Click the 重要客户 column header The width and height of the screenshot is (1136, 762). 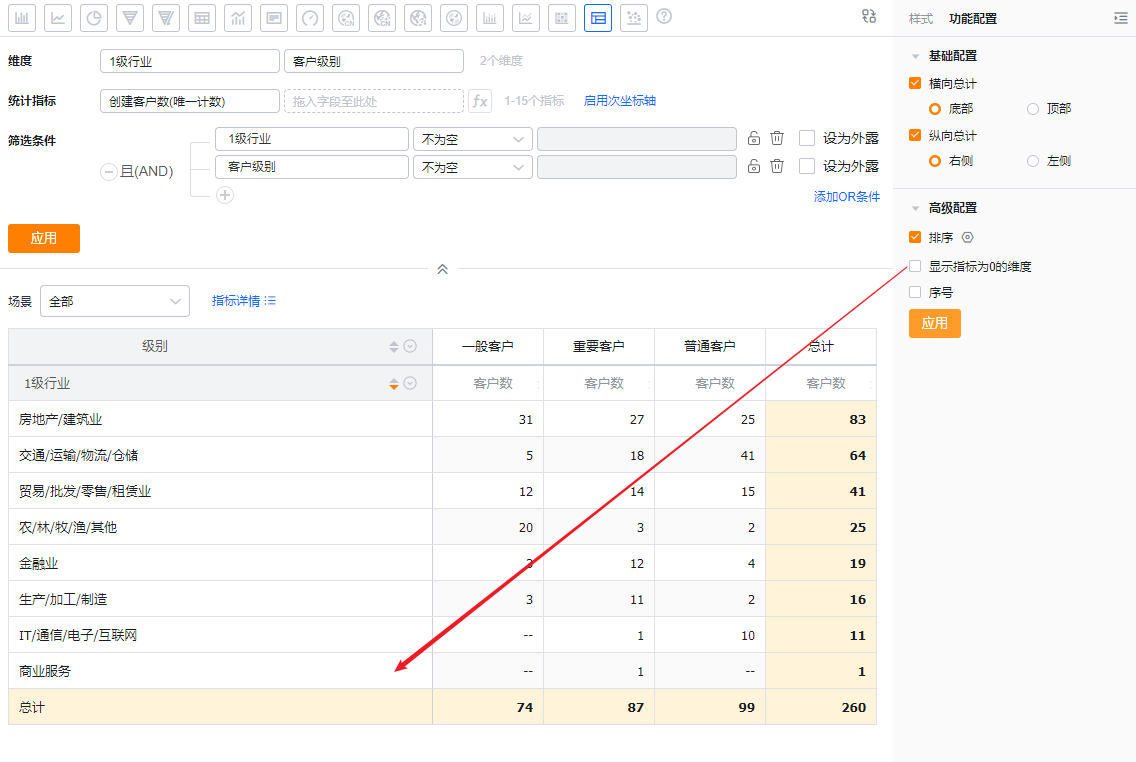click(598, 347)
